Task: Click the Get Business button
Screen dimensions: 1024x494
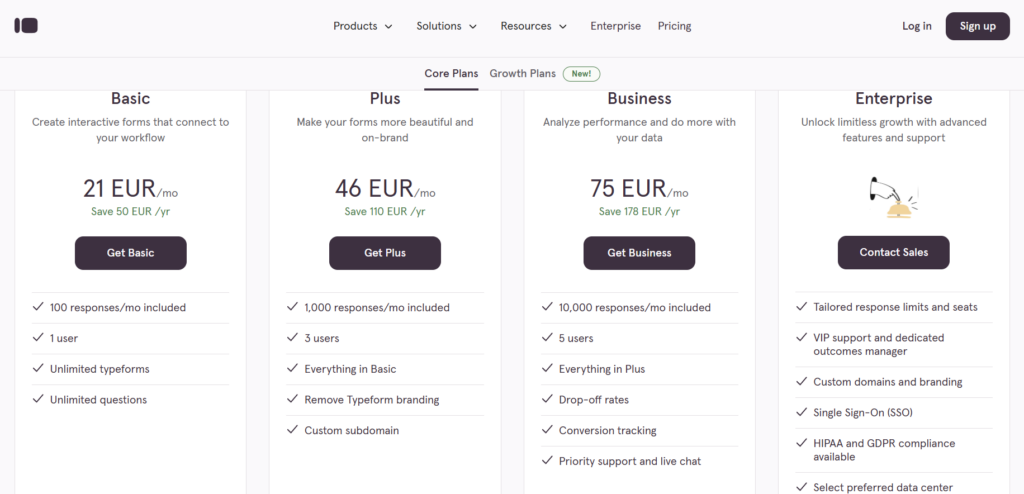Action: coord(639,253)
